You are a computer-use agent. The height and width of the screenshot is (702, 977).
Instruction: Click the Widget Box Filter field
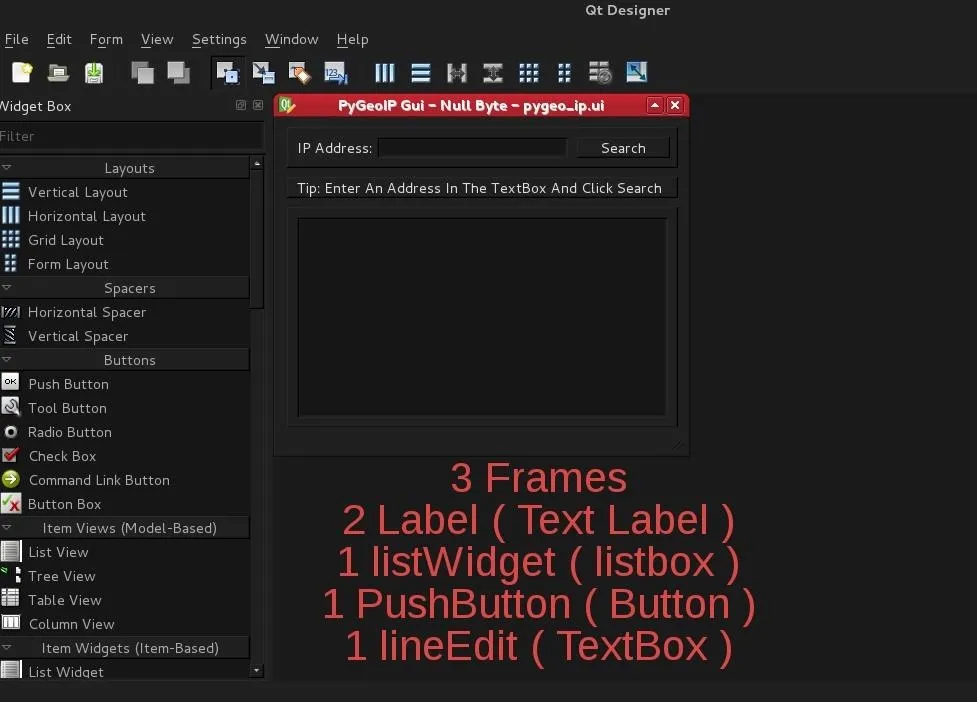[x=131, y=136]
